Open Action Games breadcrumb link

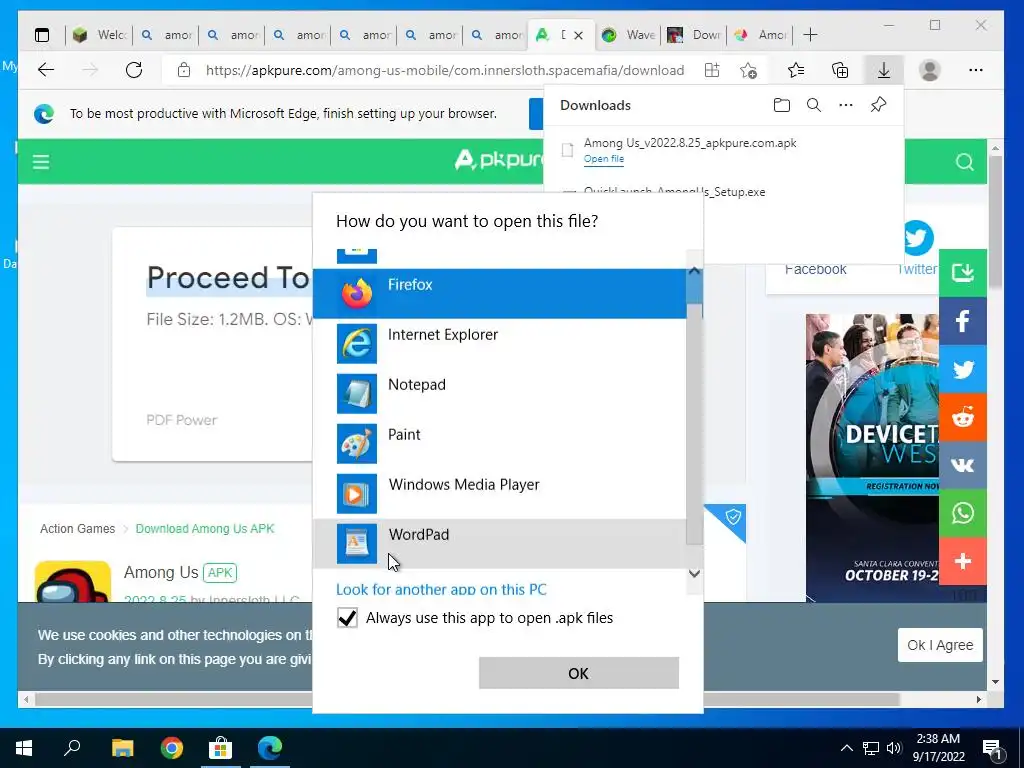pos(77,528)
